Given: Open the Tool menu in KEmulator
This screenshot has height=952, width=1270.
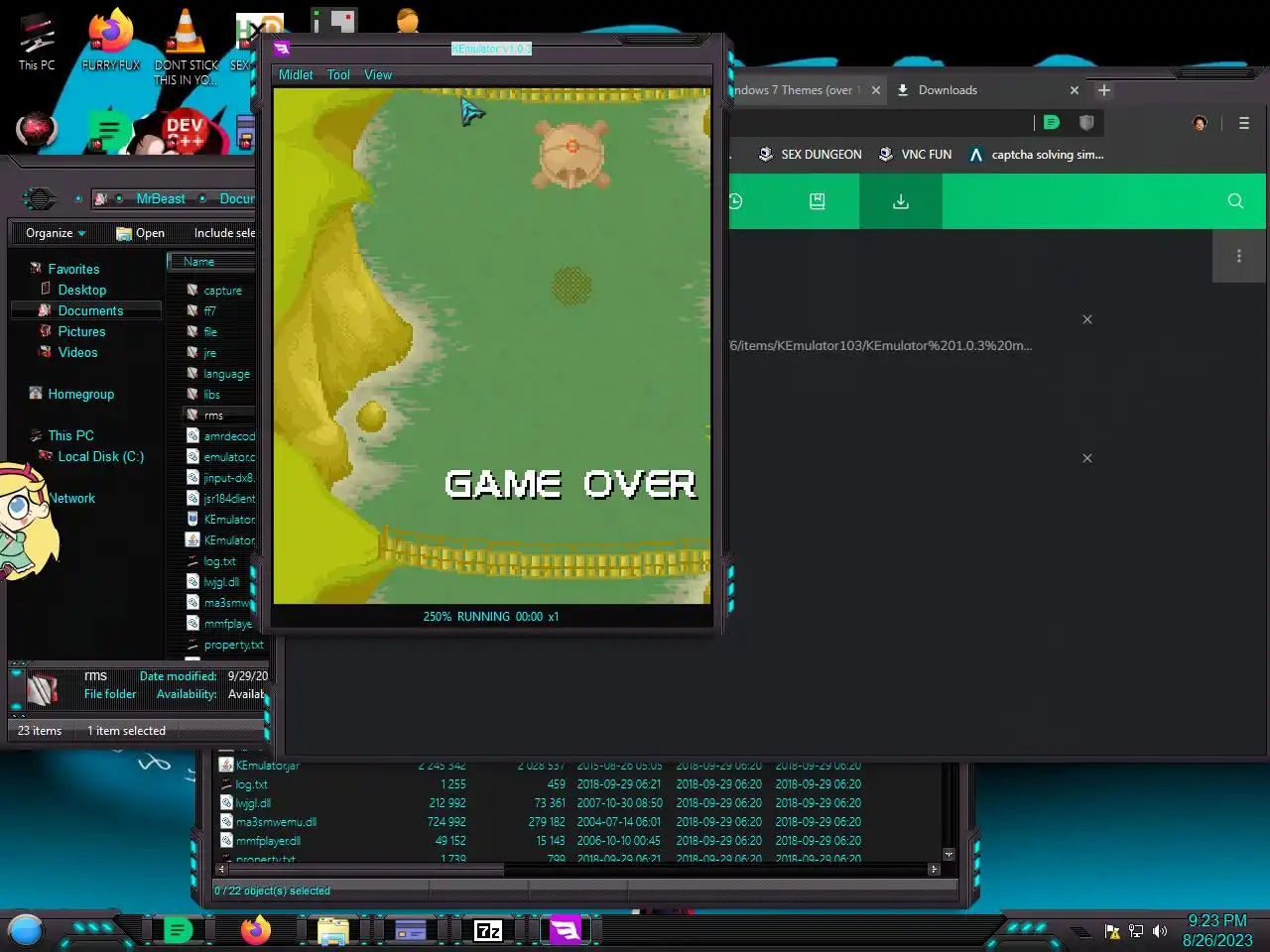Looking at the screenshot, I should tap(338, 74).
